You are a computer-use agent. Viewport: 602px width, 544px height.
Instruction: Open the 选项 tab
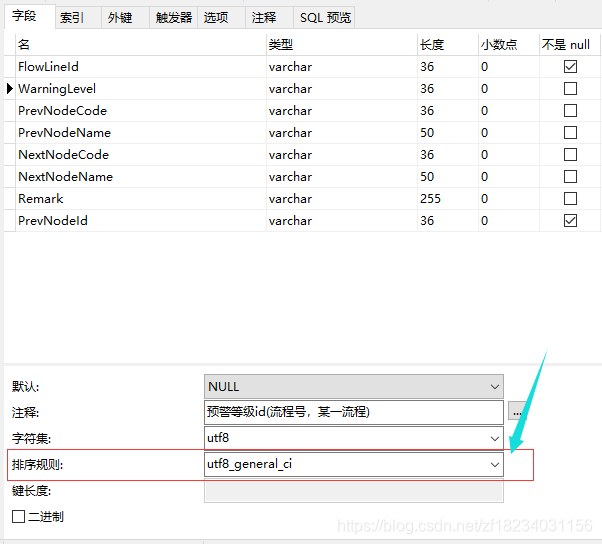tap(221, 18)
